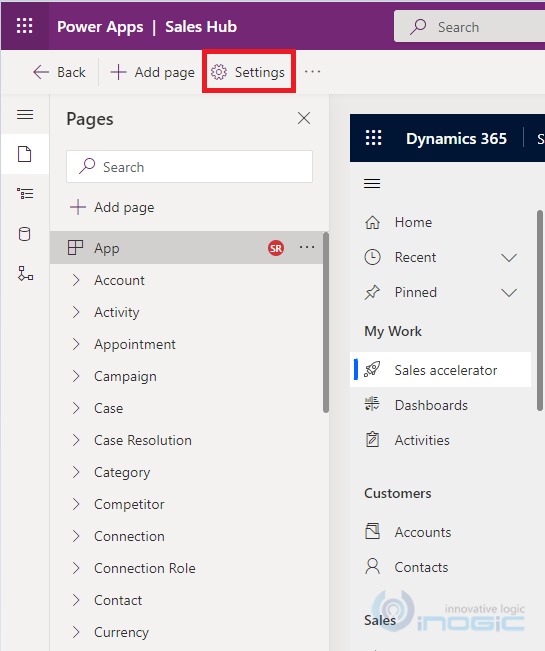Screen dimensions: 545x651
Task: Click the Contacts person icon
Action: pyautogui.click(x=372, y=566)
